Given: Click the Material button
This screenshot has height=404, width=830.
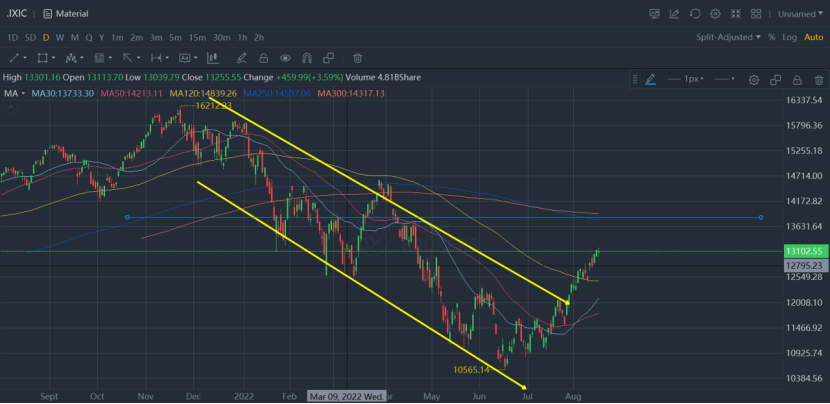Looking at the screenshot, I should point(66,14).
